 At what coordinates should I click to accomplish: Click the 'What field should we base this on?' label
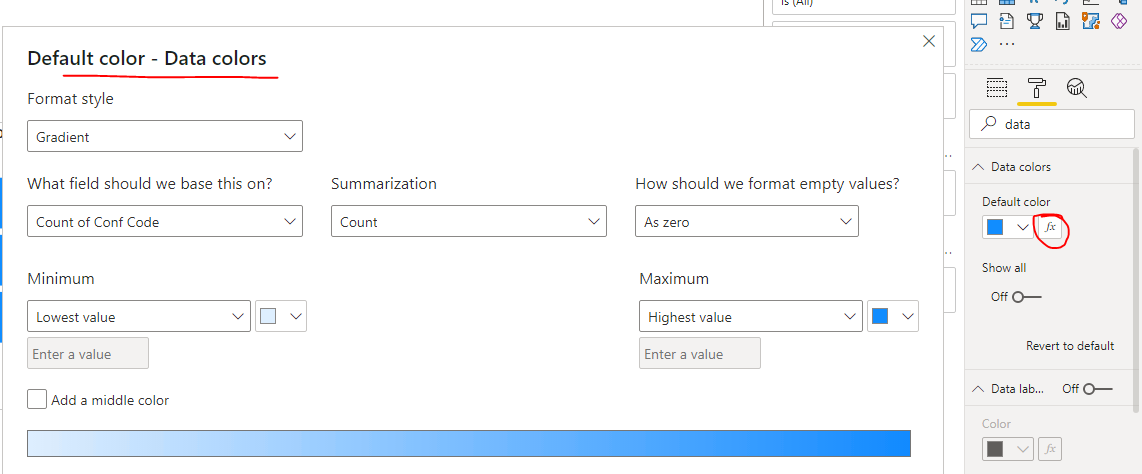(149, 183)
